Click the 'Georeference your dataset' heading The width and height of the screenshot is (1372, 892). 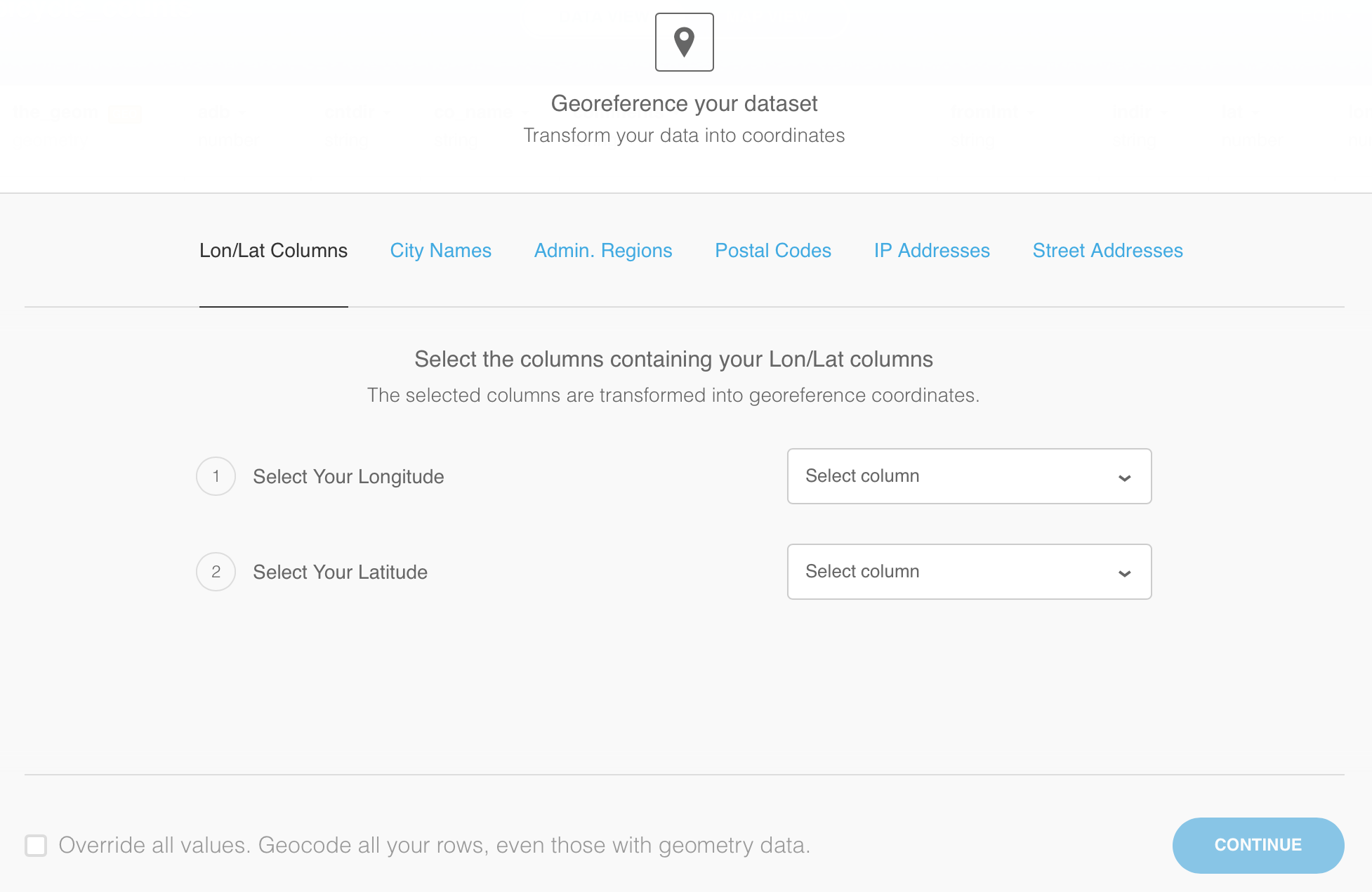684,104
